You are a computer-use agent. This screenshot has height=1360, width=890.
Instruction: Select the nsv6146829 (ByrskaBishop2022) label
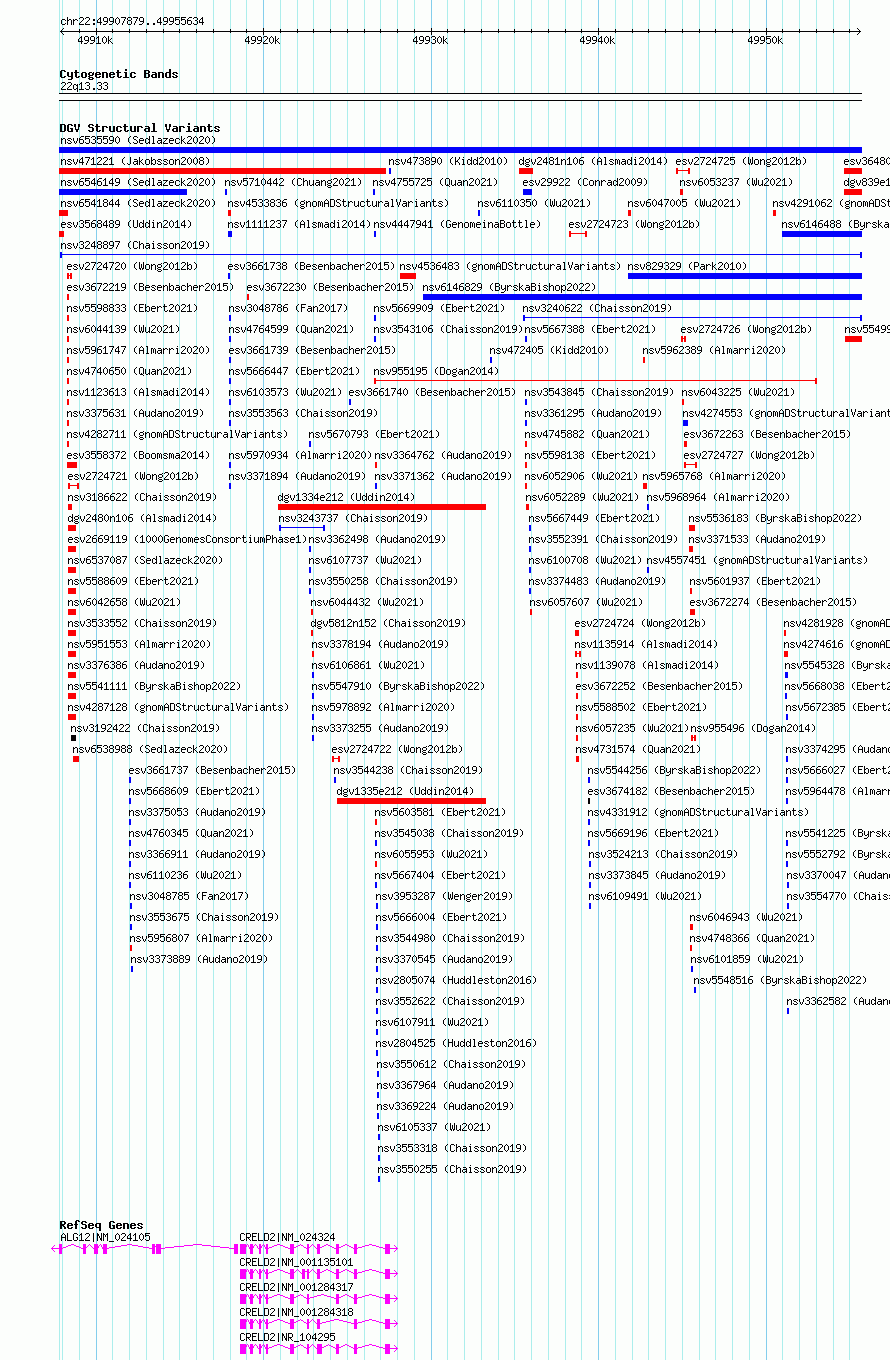pos(511,287)
